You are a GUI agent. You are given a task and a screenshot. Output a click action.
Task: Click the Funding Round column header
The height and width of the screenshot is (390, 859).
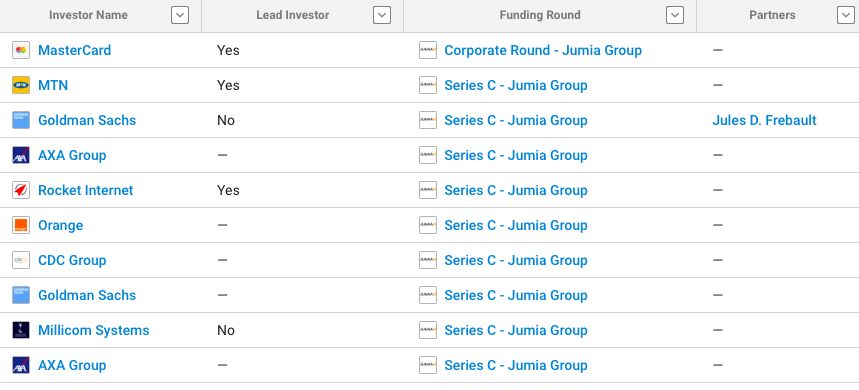(540, 15)
